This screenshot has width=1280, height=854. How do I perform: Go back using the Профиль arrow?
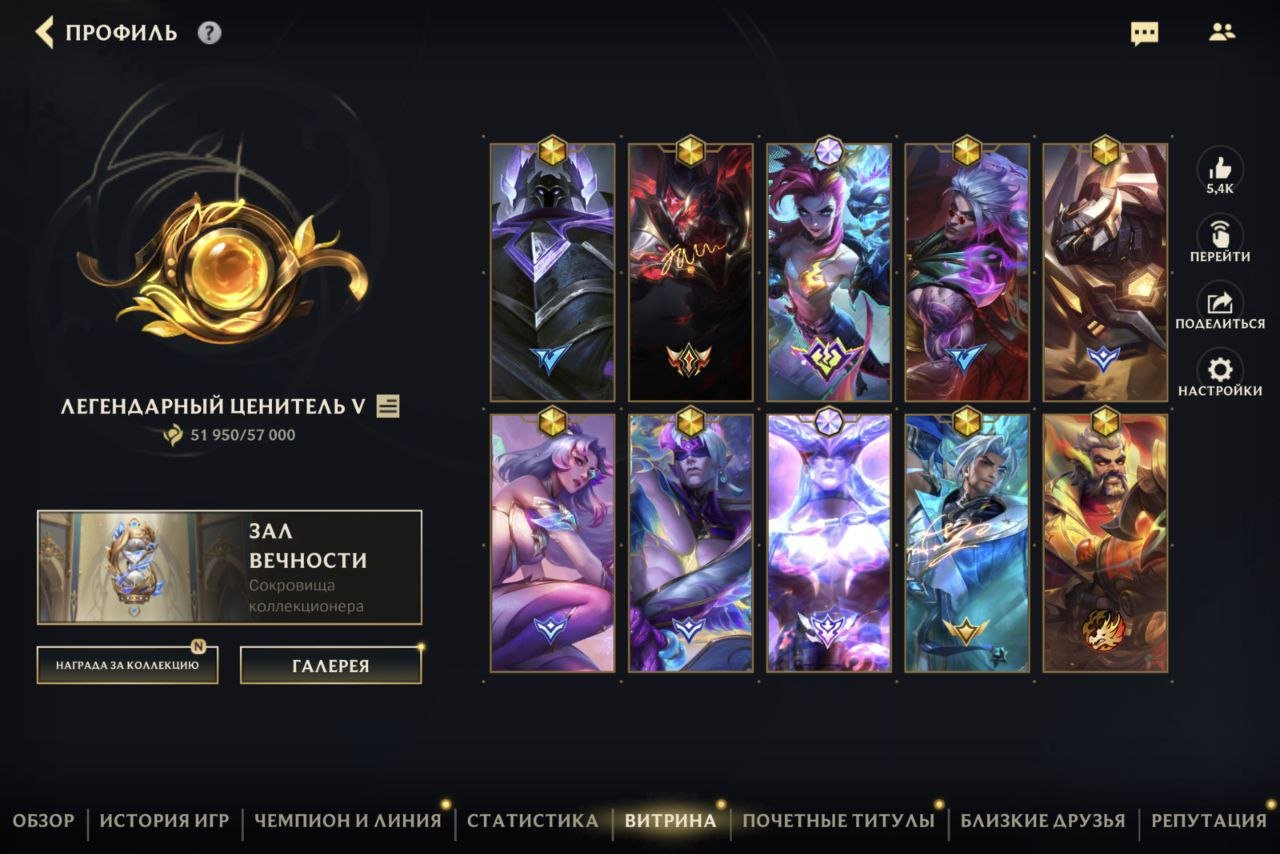(x=44, y=32)
